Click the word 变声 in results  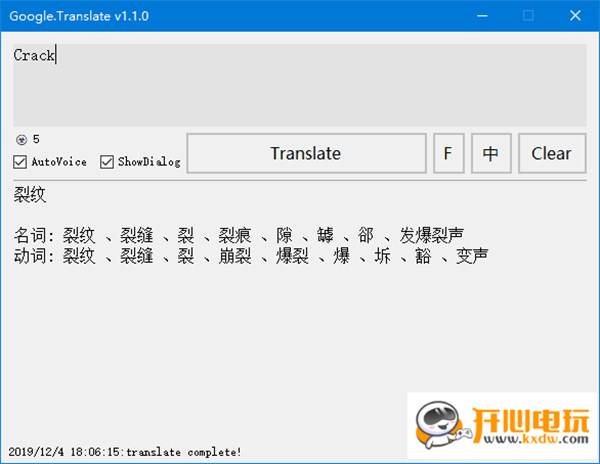[472, 256]
